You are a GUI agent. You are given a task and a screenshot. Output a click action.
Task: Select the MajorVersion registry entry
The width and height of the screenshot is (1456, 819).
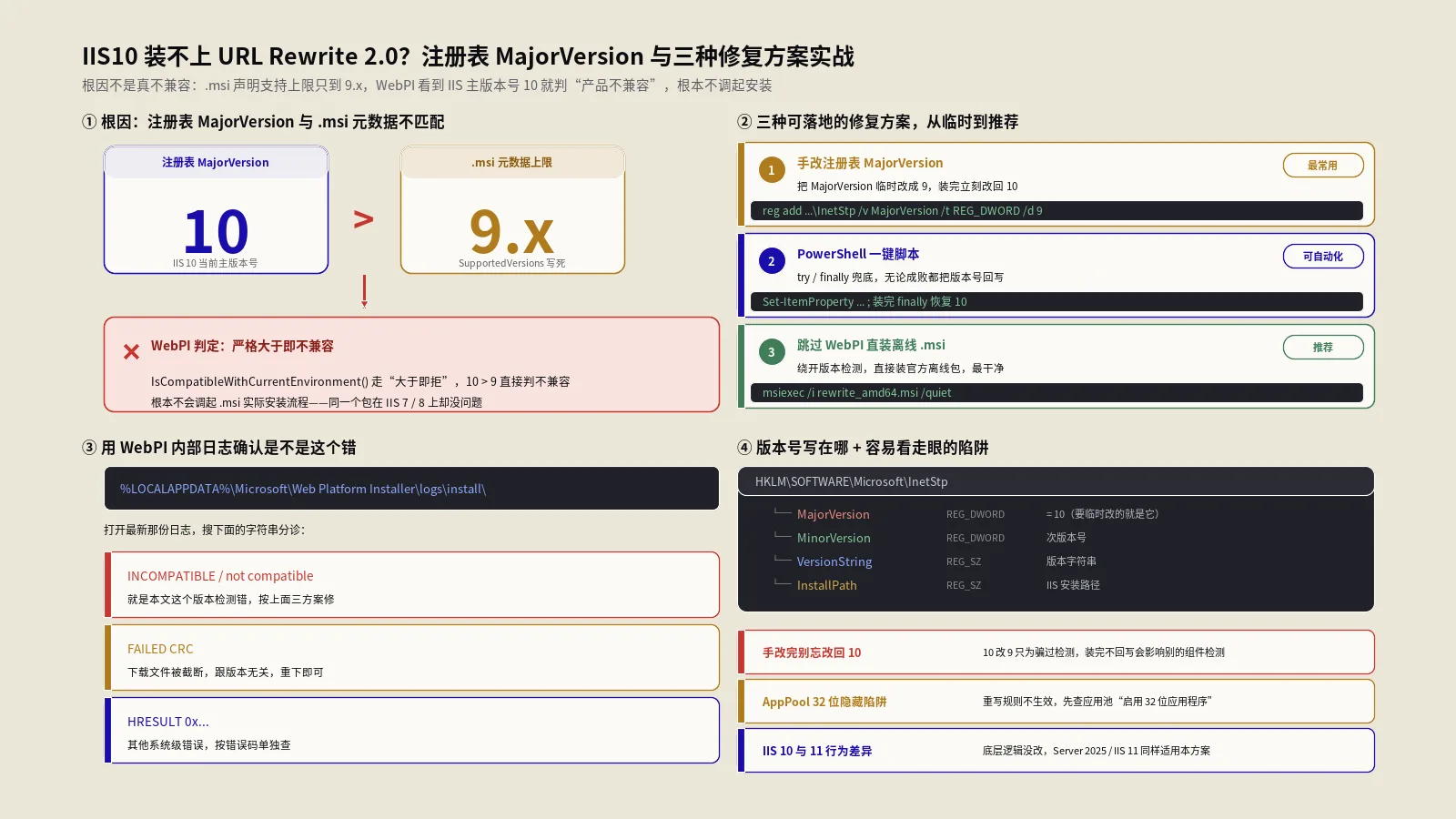point(834,514)
